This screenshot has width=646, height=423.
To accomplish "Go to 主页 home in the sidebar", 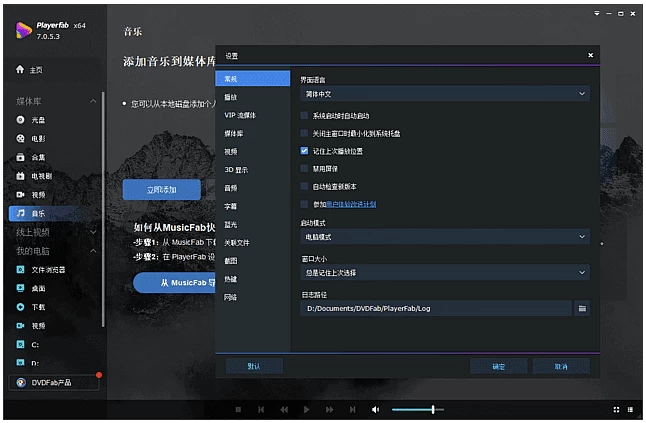I will tap(36, 70).
